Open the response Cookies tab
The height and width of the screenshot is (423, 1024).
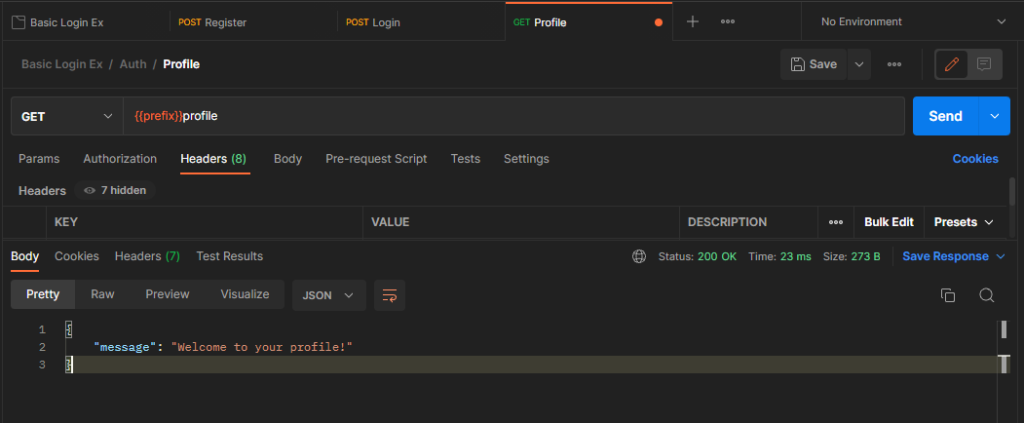76,257
